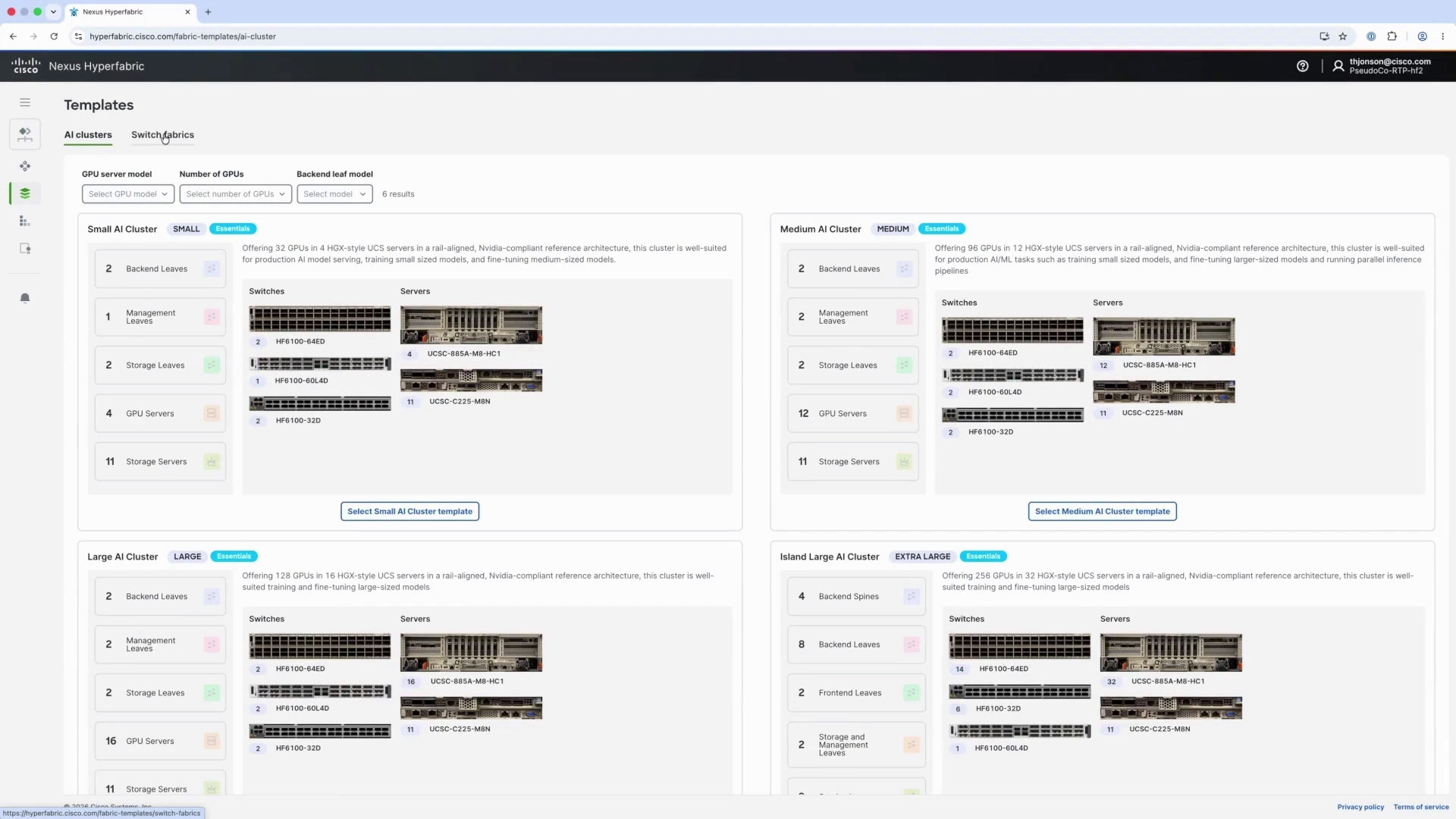Click Large cluster HF6100-32D switch image
Image resolution: width=1456 pixels, height=819 pixels.
click(x=320, y=731)
